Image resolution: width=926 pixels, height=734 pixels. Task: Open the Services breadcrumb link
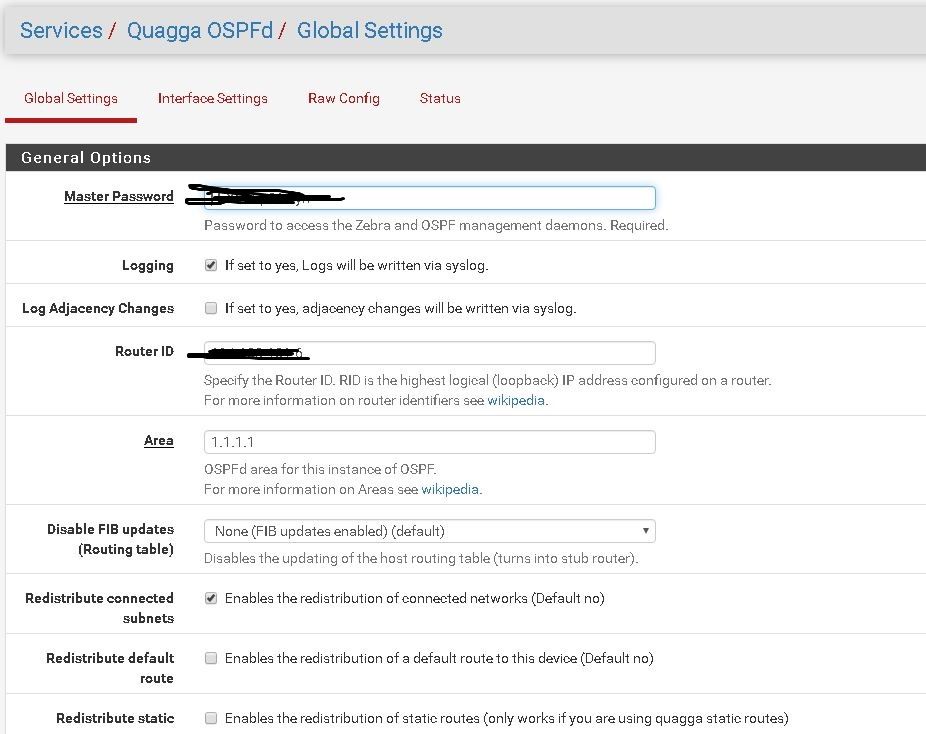click(61, 30)
